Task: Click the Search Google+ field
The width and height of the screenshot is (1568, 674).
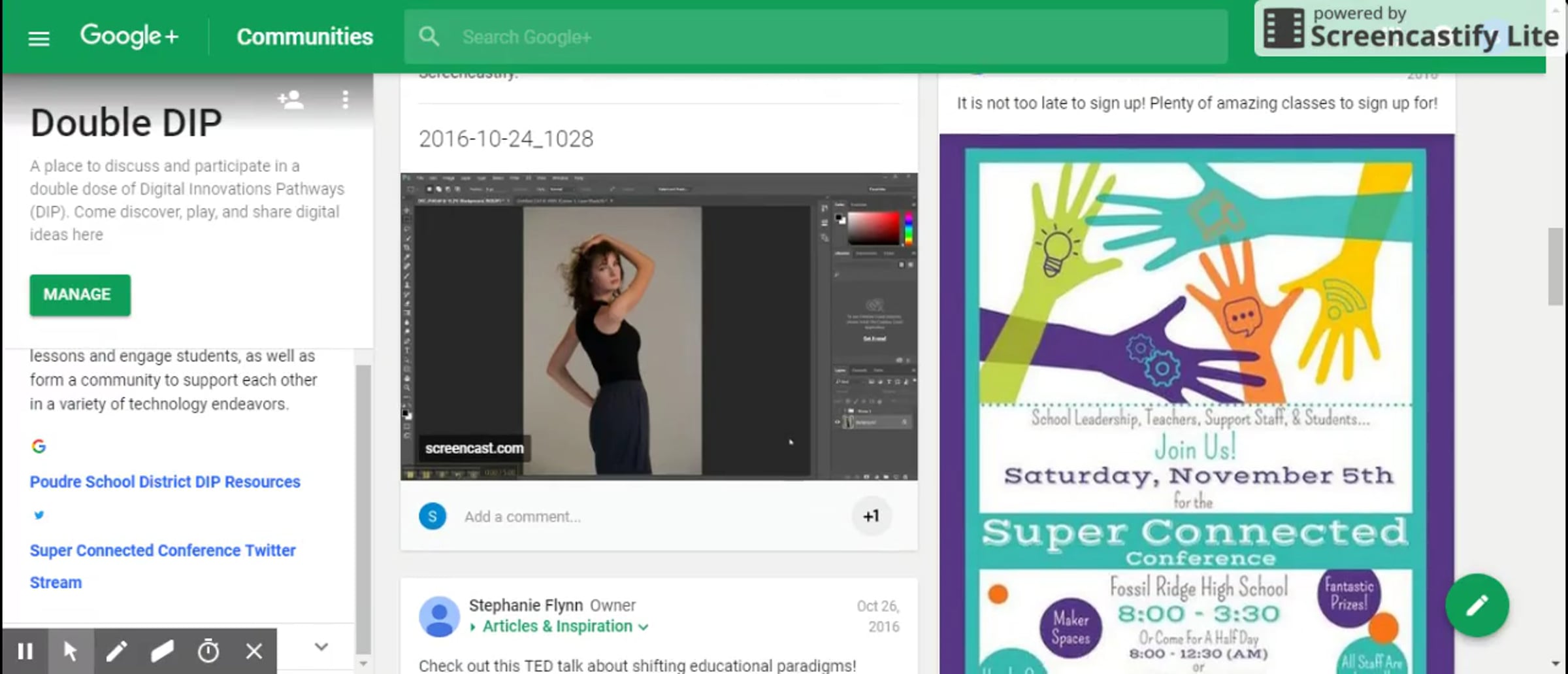Action: coord(815,37)
